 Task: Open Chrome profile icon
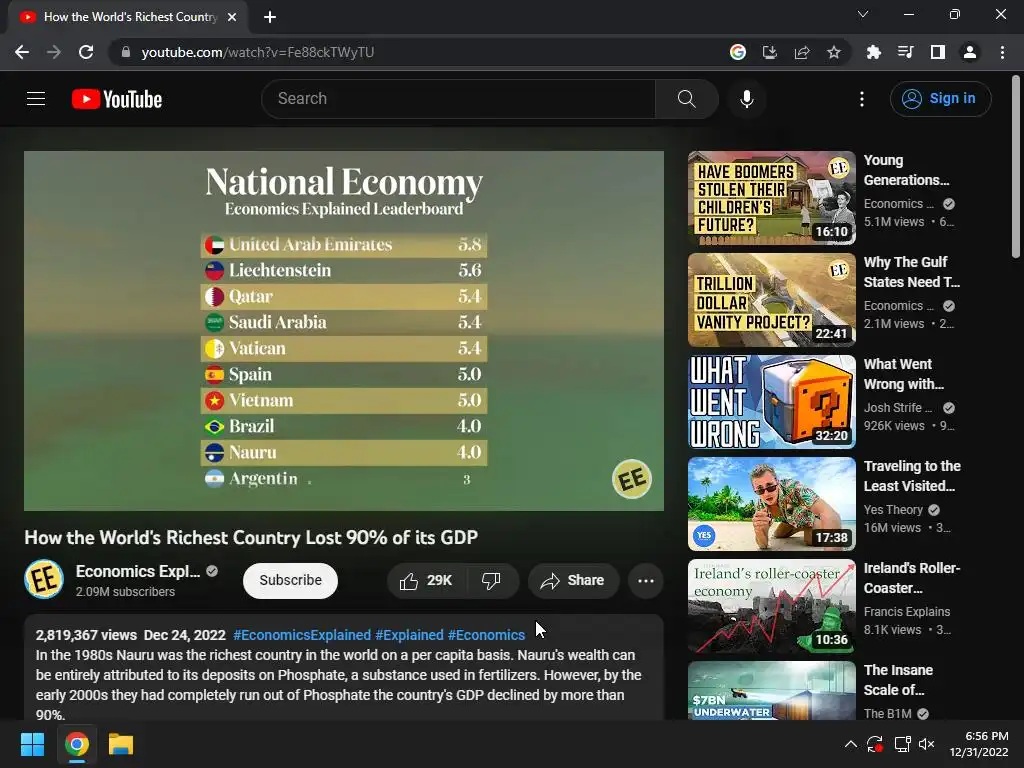point(970,52)
